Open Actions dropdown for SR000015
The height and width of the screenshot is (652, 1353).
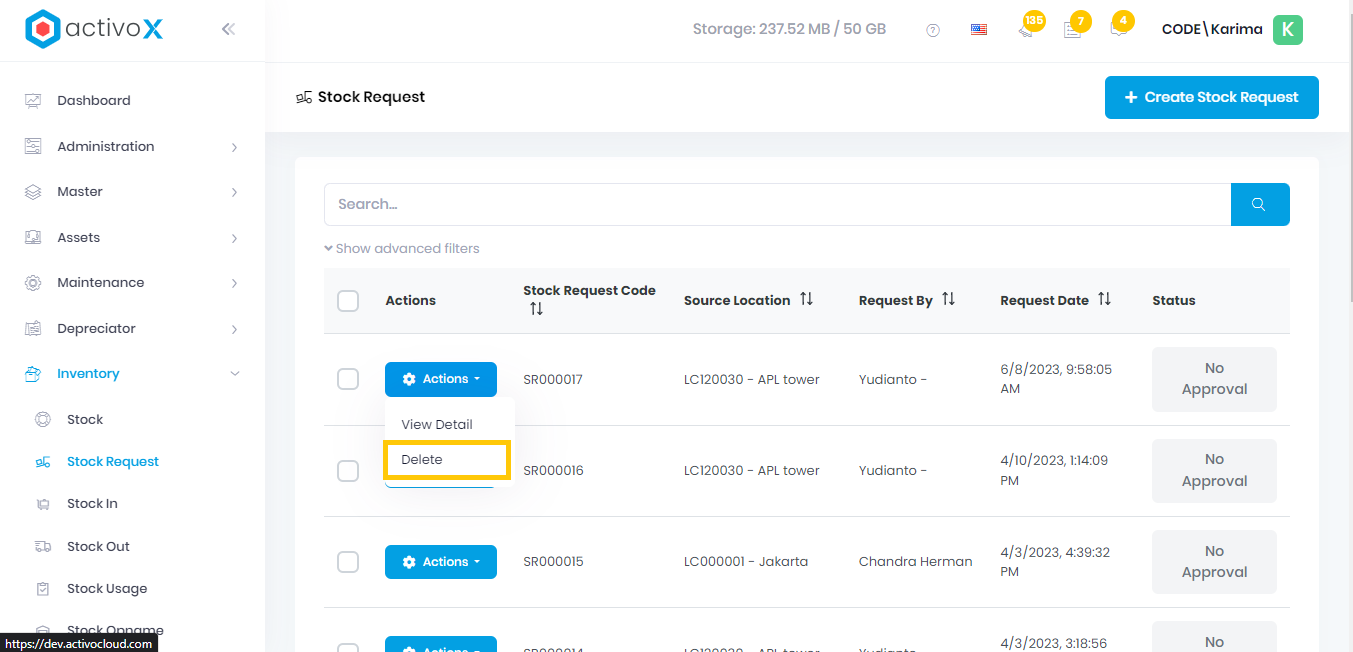pyautogui.click(x=440, y=562)
